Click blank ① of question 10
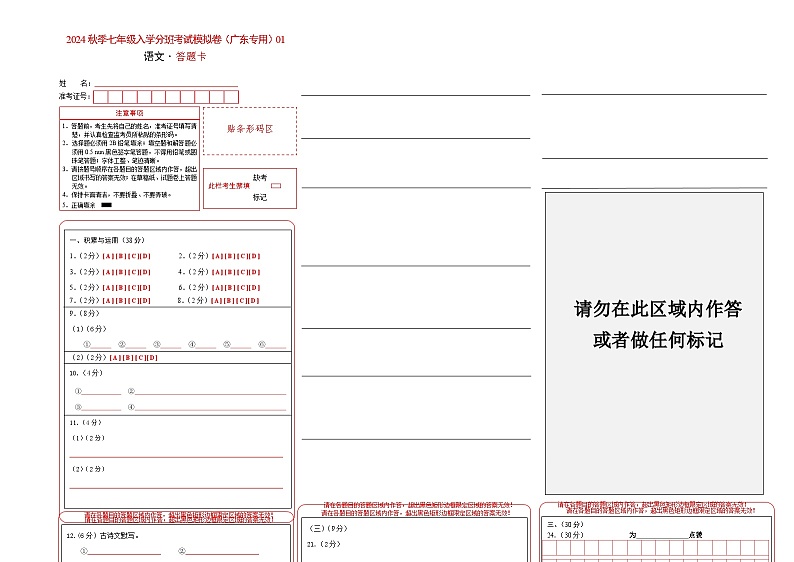Image resolution: width=794 pixels, height=562 pixels. click(x=101, y=391)
